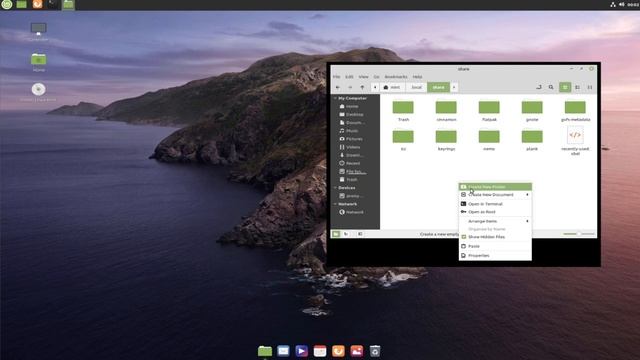Switch to icon view
The width and height of the screenshot is (640, 360).
click(565, 87)
